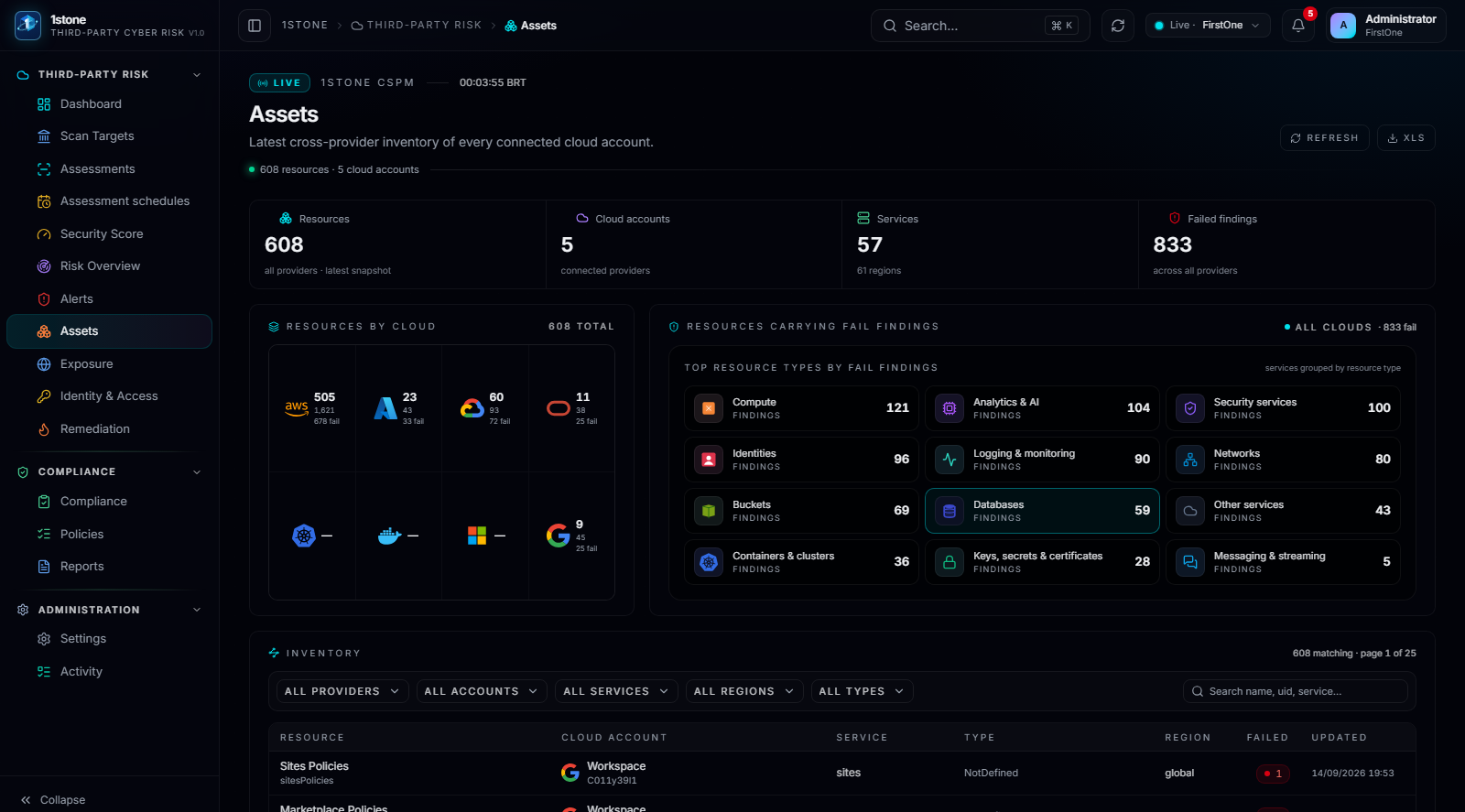
Task: Open the All Regions filter dropdown
Action: click(x=744, y=691)
